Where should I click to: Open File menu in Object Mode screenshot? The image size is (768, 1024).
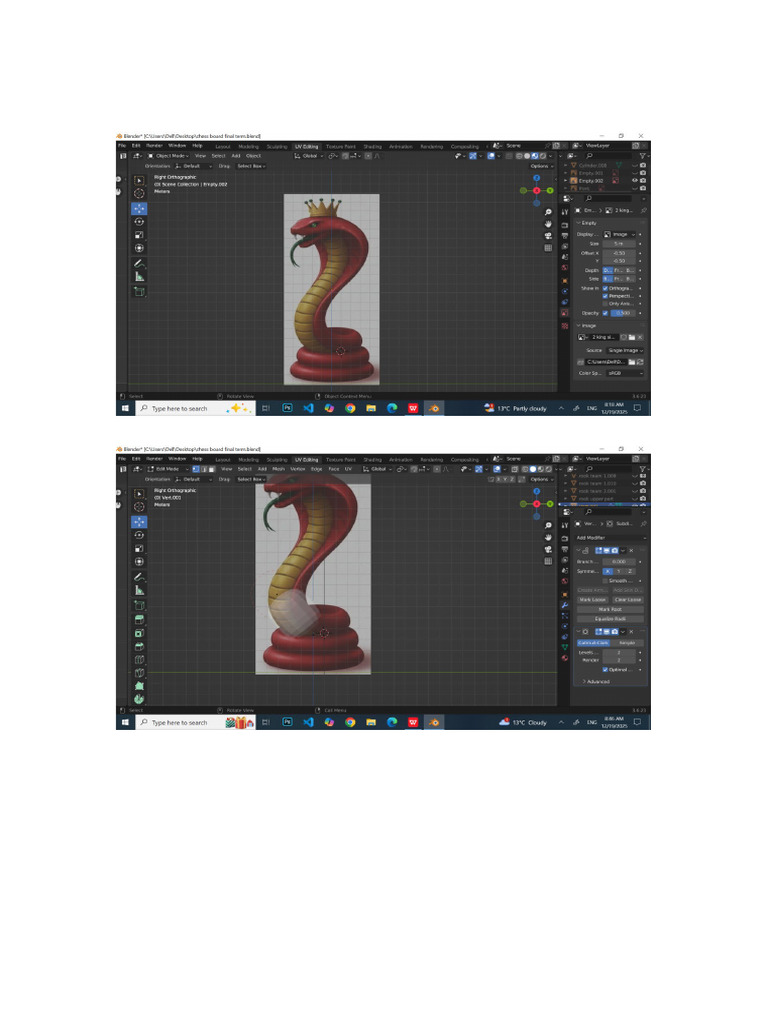point(122,146)
